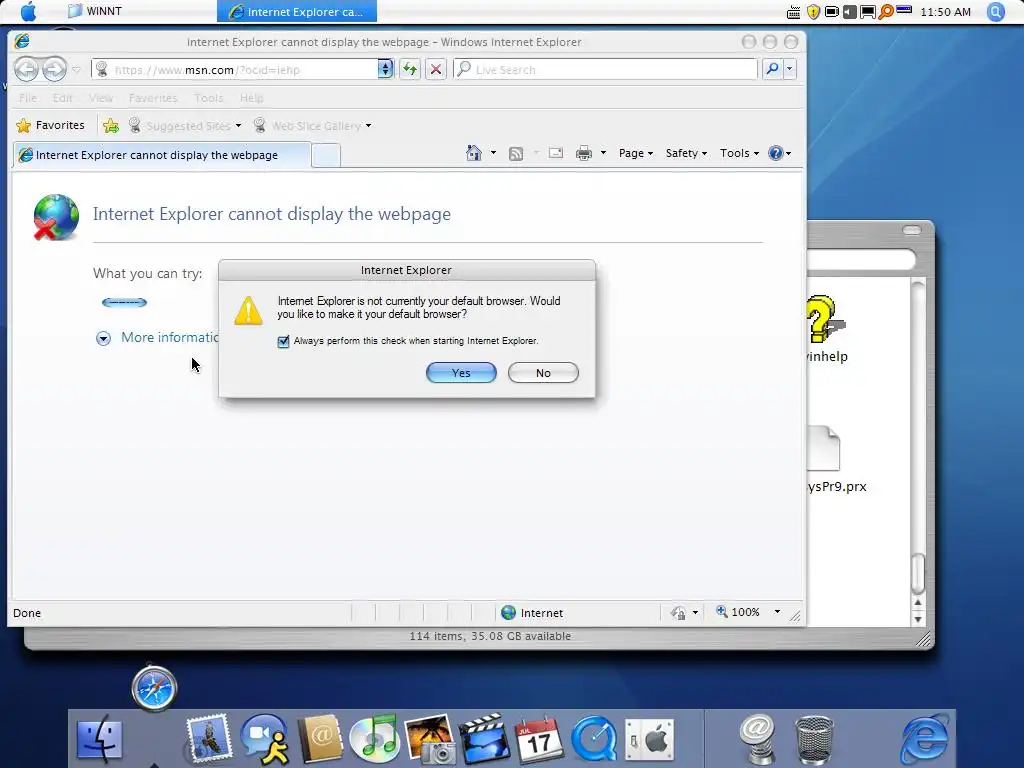Screen dimensions: 1024x768
Task: Expand the Home button dropdown arrow
Action: pyautogui.click(x=493, y=153)
